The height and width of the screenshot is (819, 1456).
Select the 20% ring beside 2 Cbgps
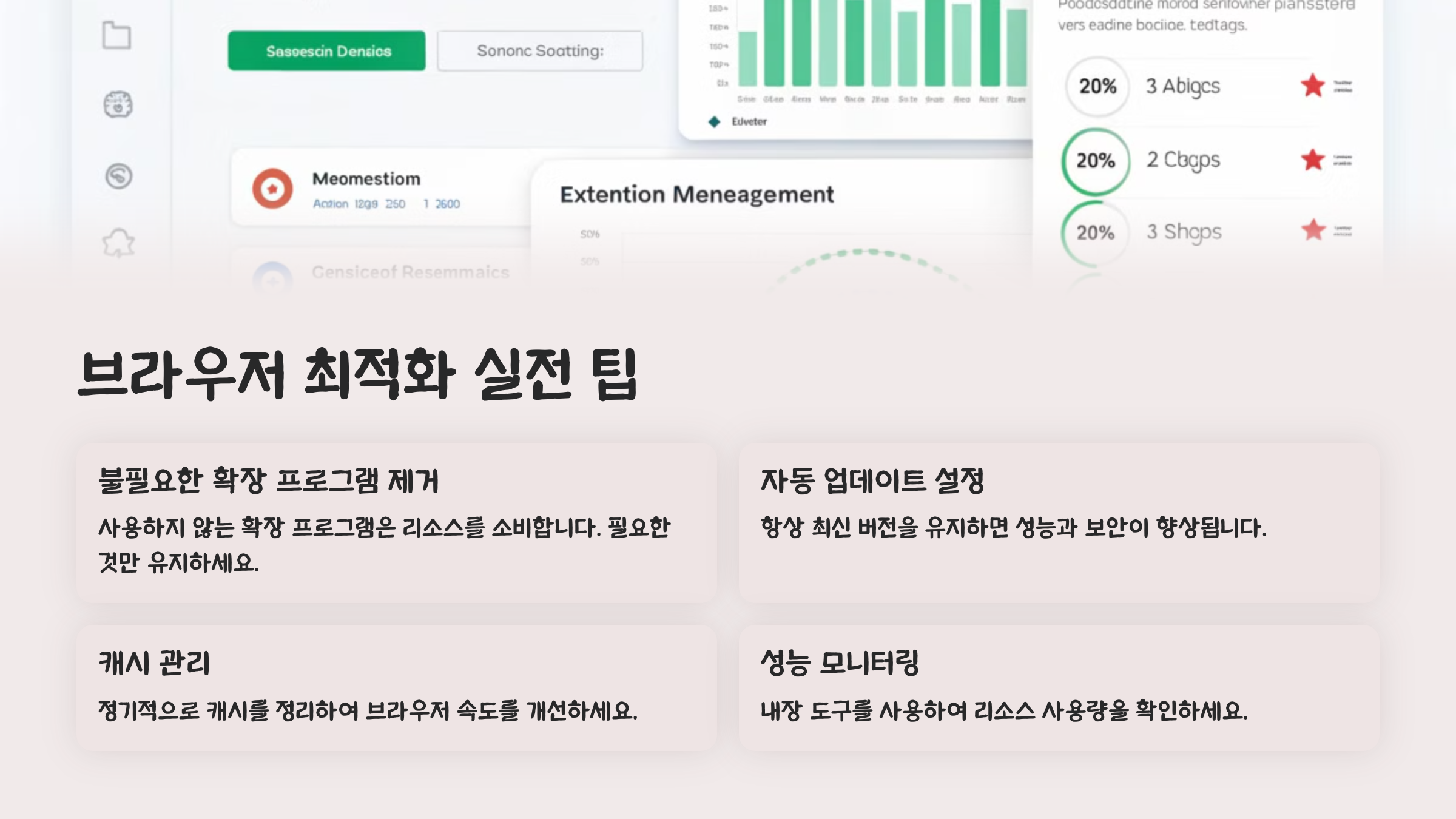click(x=1096, y=161)
